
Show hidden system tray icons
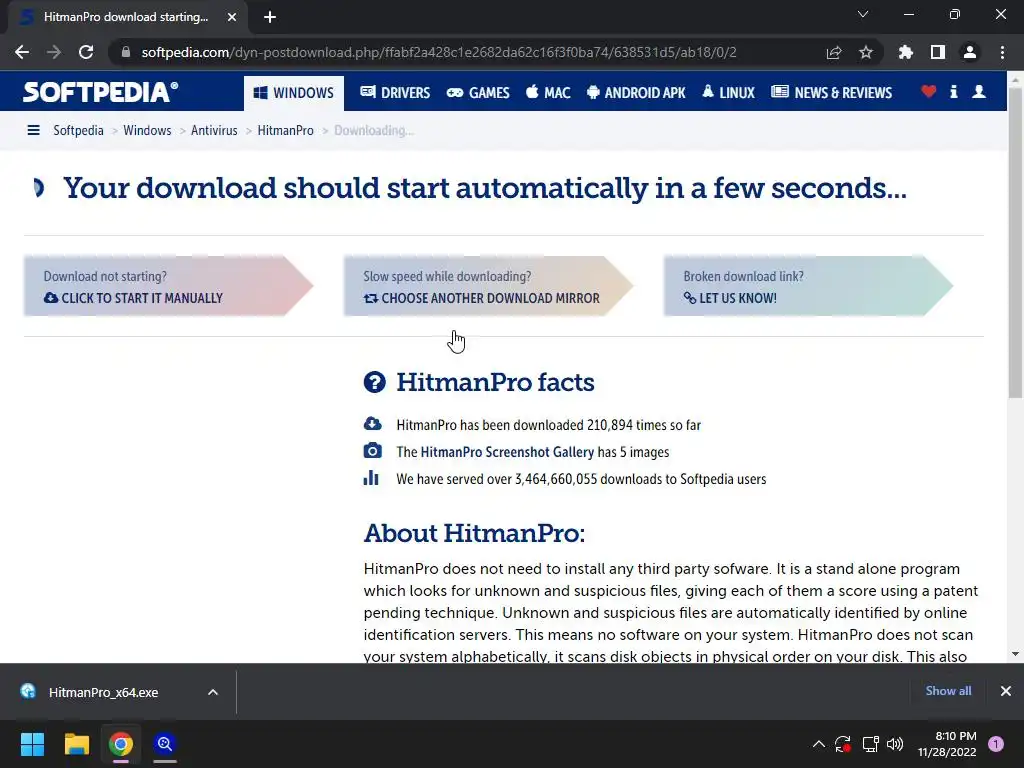tap(818, 744)
